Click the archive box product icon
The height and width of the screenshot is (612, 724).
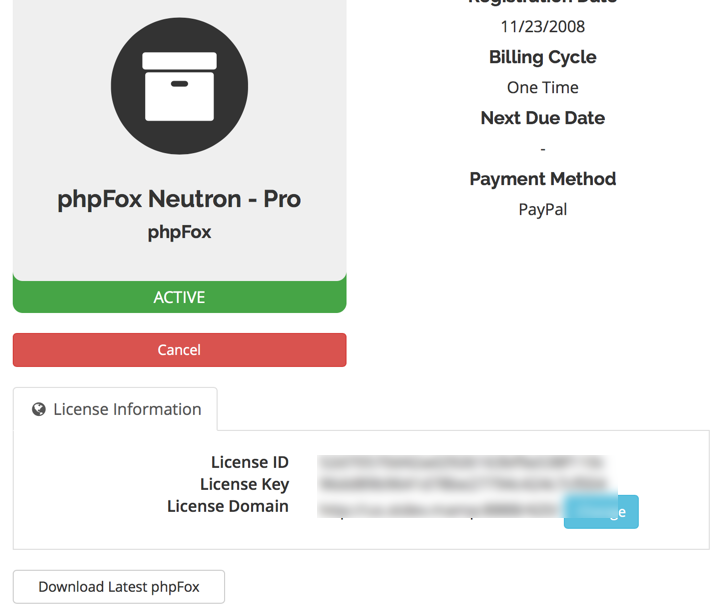(x=179, y=86)
